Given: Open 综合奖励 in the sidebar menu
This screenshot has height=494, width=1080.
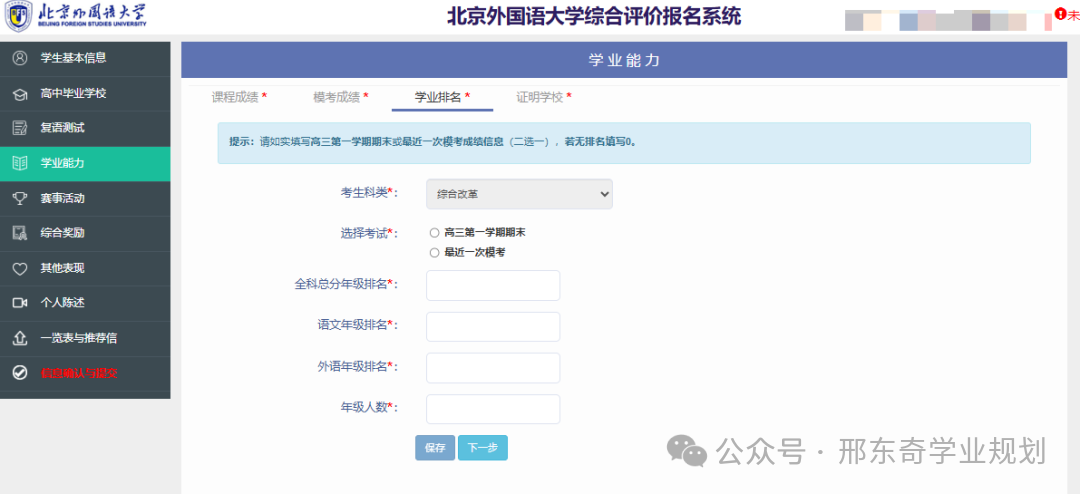Looking at the screenshot, I should [62, 233].
